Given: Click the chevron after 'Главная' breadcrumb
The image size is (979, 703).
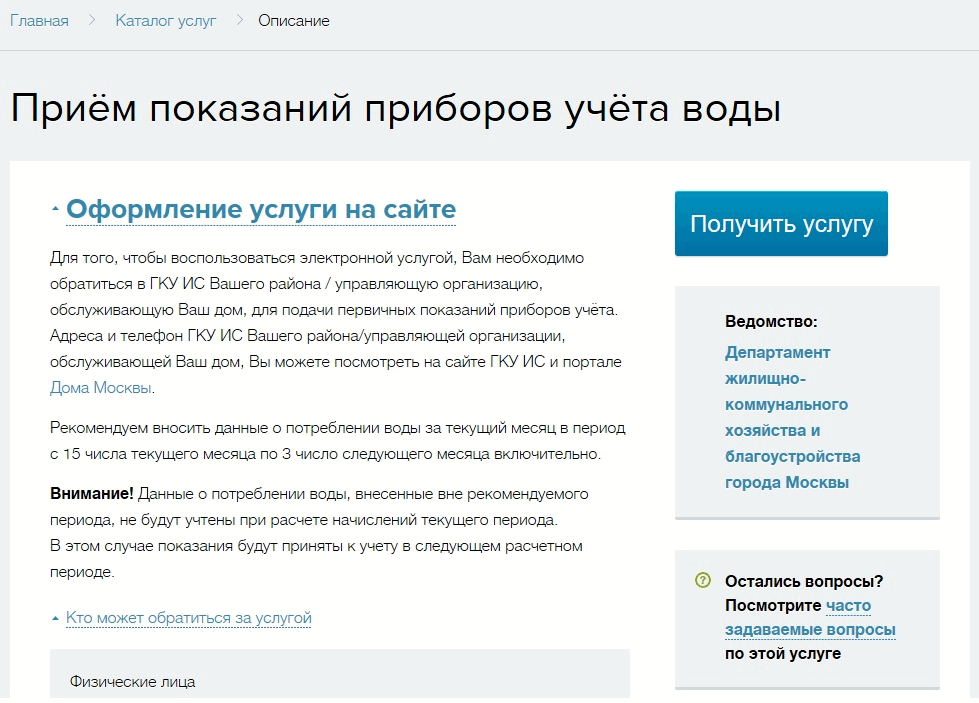Looking at the screenshot, I should click(x=92, y=20).
